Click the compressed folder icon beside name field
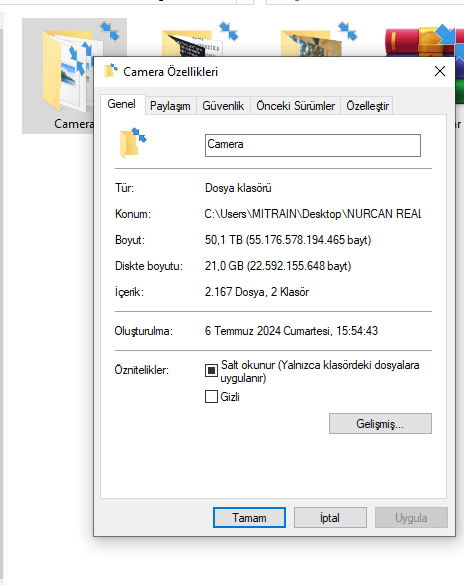Image resolution: width=464 pixels, height=585 pixels. 133,143
